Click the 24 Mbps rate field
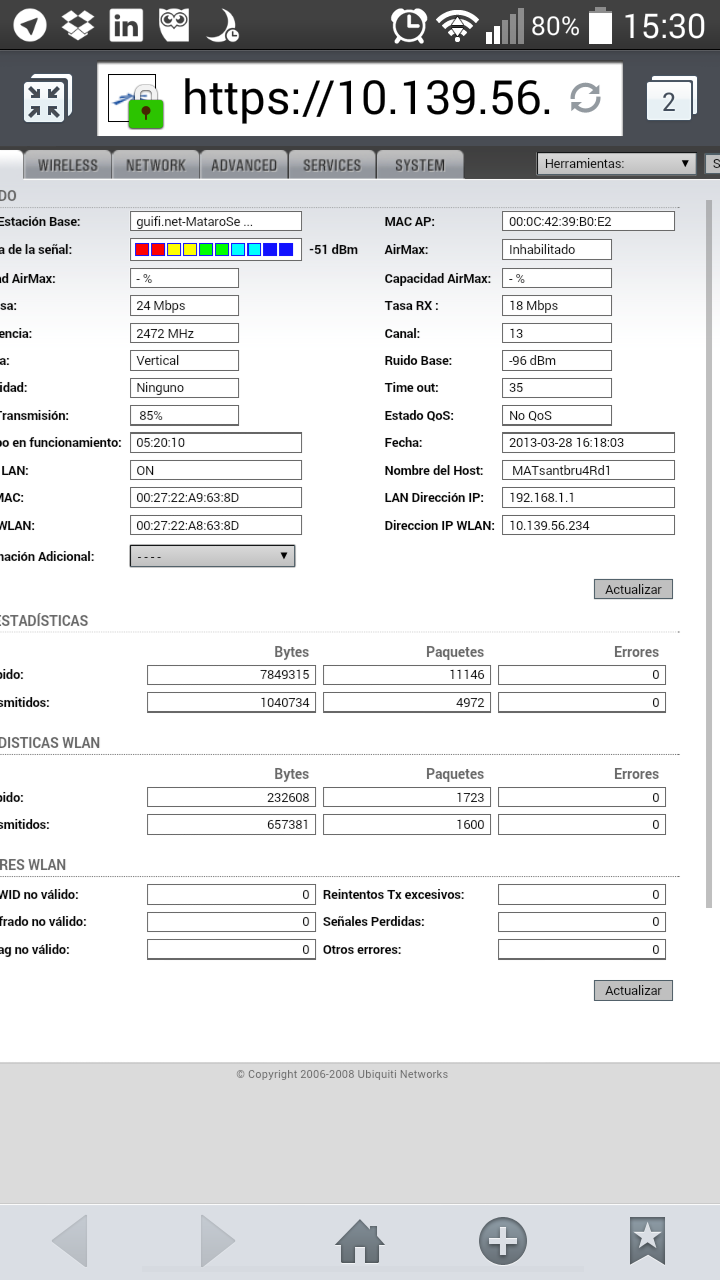 pyautogui.click(x=184, y=305)
